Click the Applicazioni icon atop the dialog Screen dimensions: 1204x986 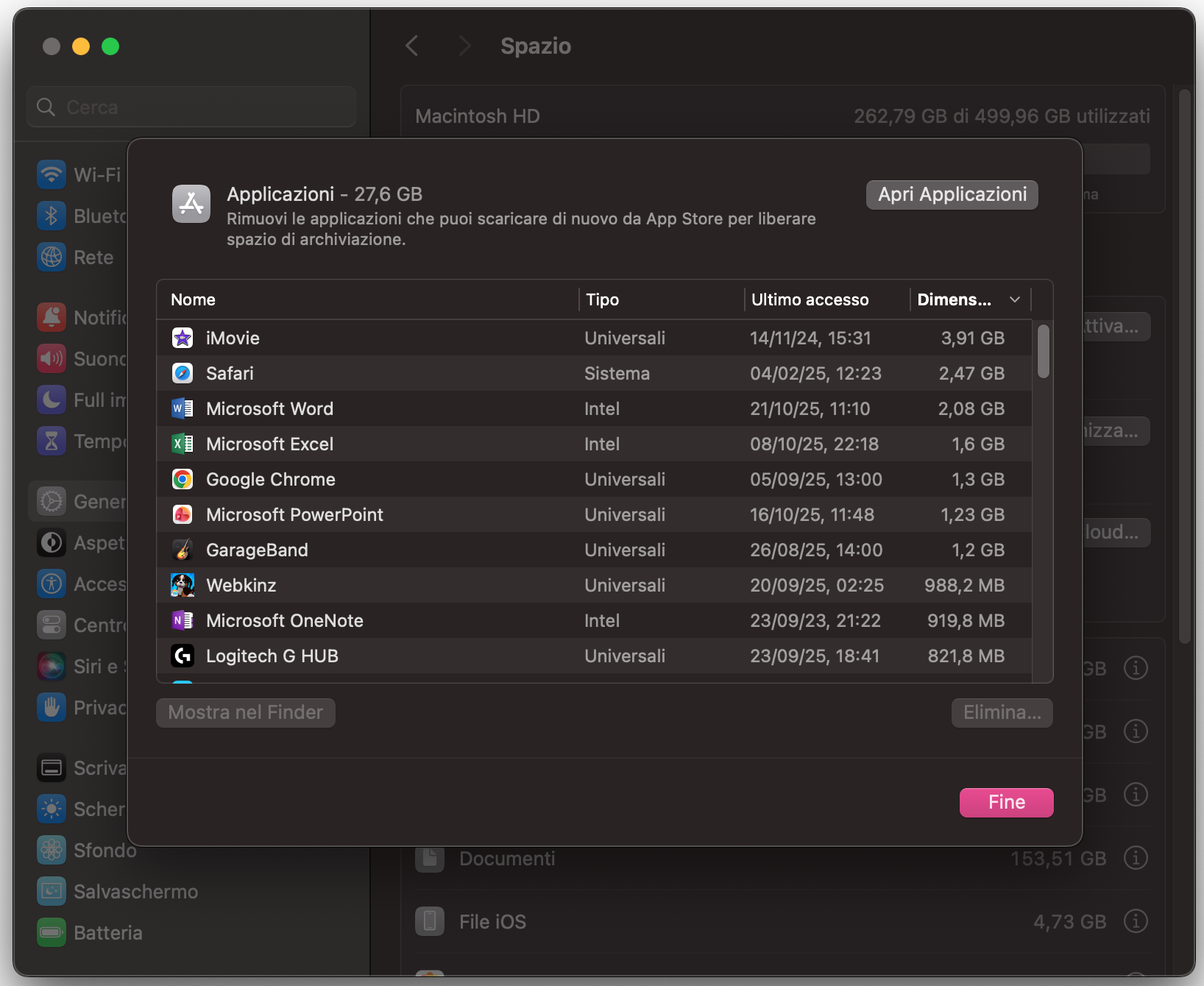point(191,204)
